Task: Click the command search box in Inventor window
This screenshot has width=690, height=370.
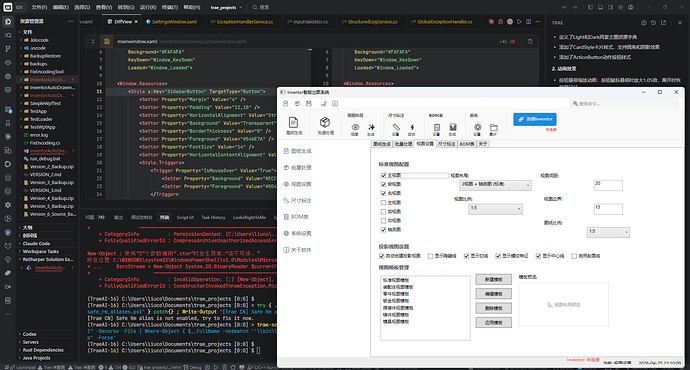Action: (x=624, y=103)
